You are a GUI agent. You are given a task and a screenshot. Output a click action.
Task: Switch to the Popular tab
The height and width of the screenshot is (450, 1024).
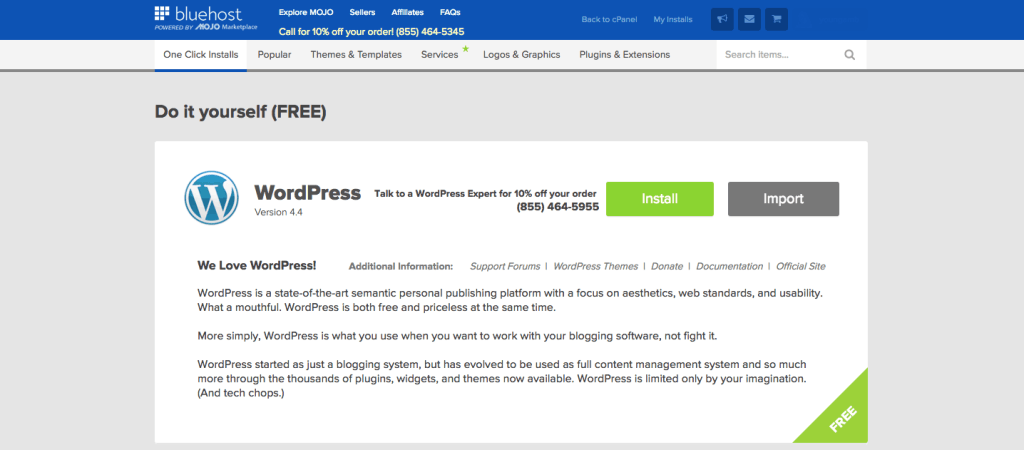tap(274, 55)
